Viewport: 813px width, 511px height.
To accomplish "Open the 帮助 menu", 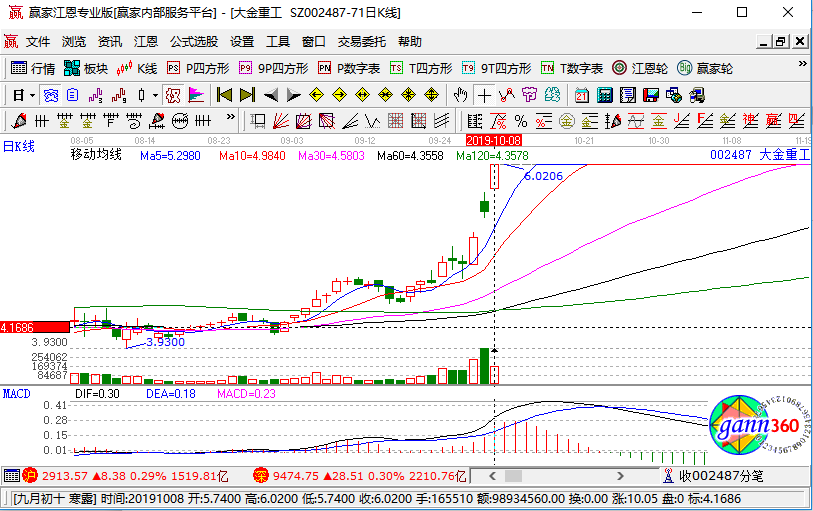I will coord(410,41).
